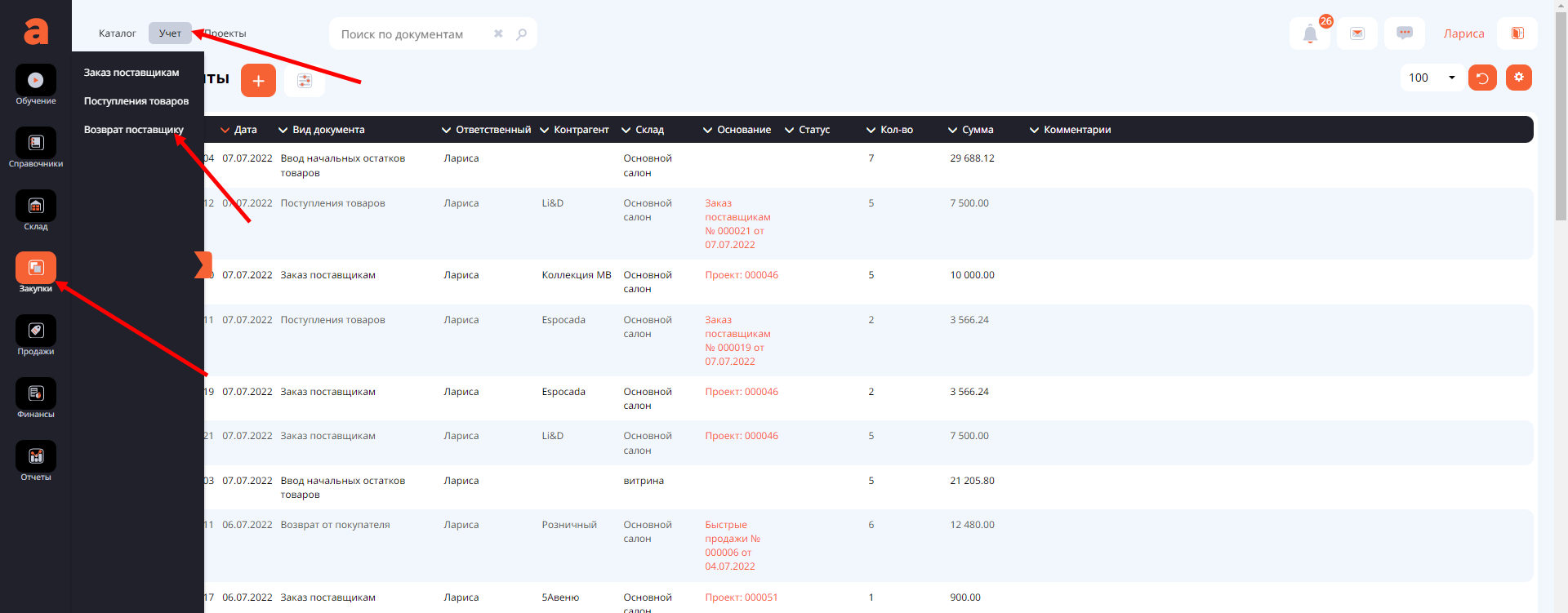Click the orange plus add document button
Image resolution: width=1568 pixels, height=613 pixels.
pyautogui.click(x=258, y=81)
